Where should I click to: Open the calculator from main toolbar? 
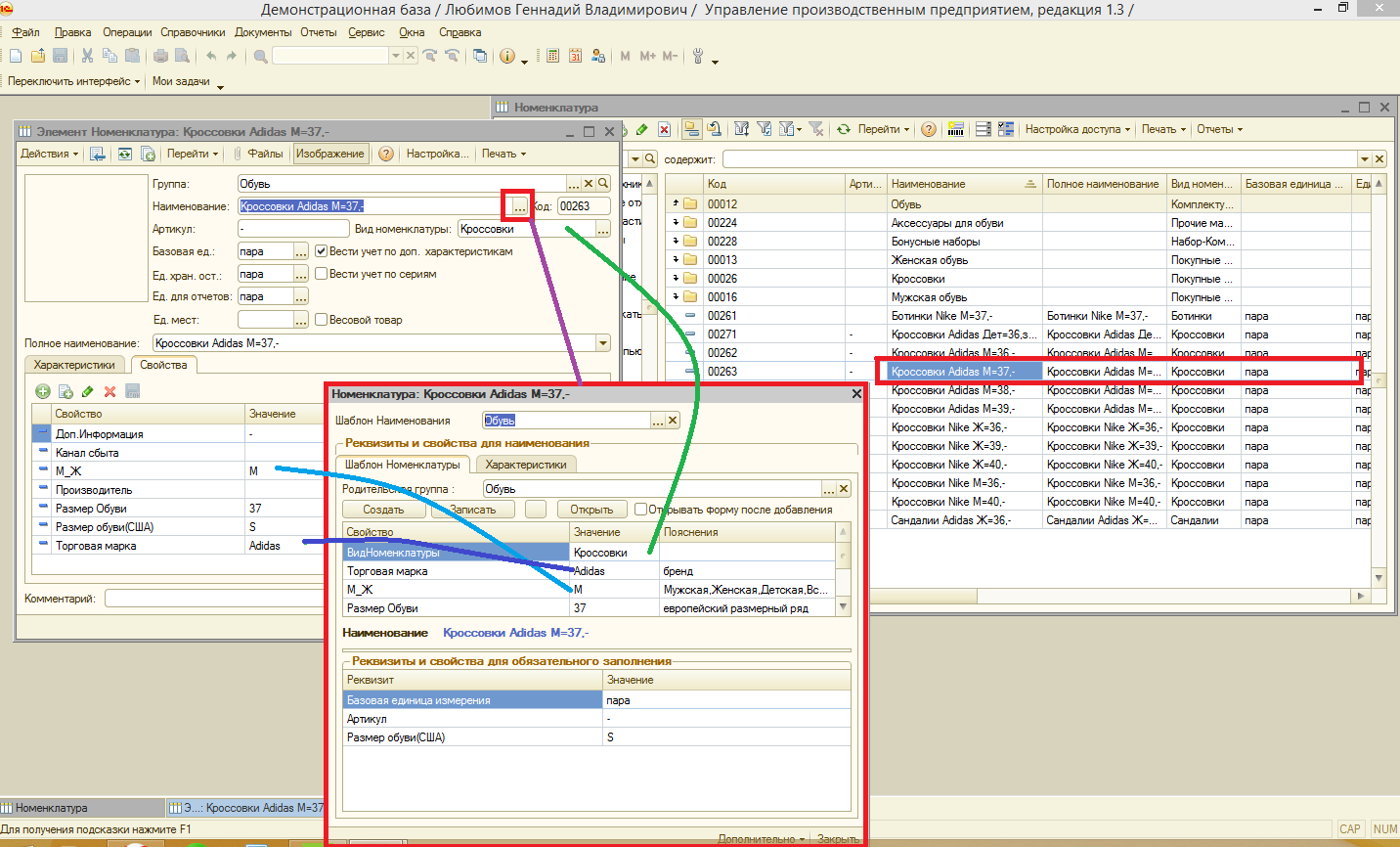(x=552, y=57)
